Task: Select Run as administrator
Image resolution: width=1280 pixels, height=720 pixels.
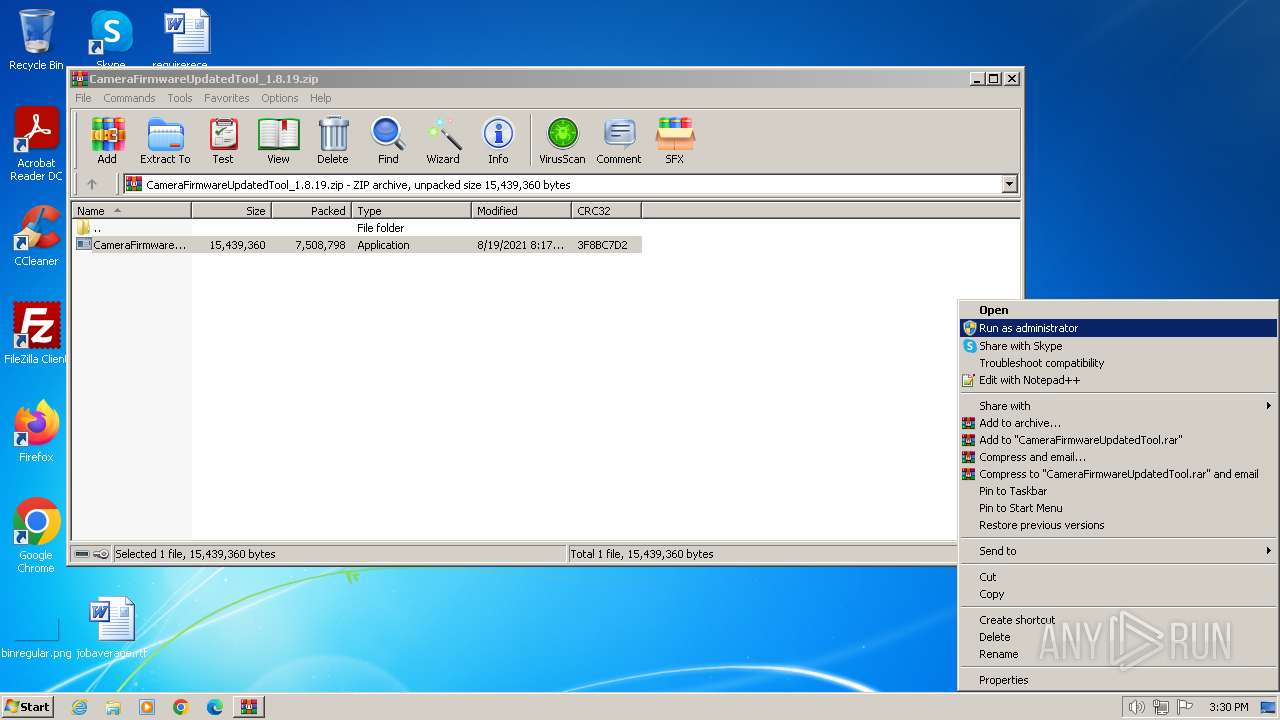Action: (x=1118, y=328)
